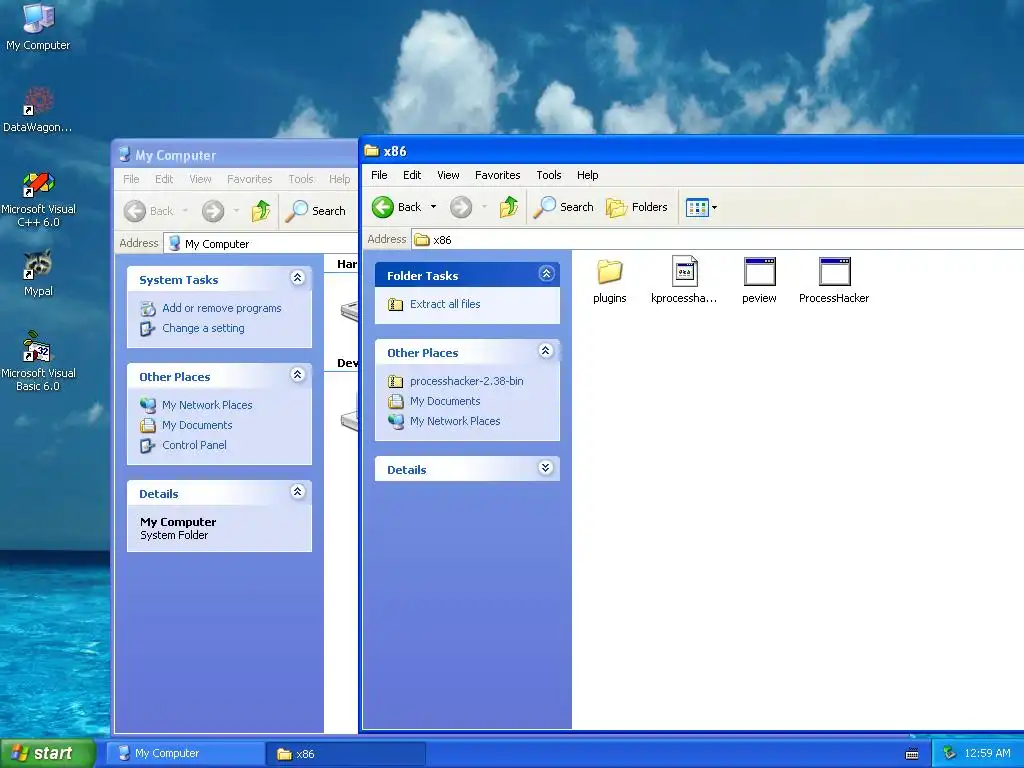Select Mypal desktop shortcut
Viewport: 1024px width, 768px height.
[38, 274]
